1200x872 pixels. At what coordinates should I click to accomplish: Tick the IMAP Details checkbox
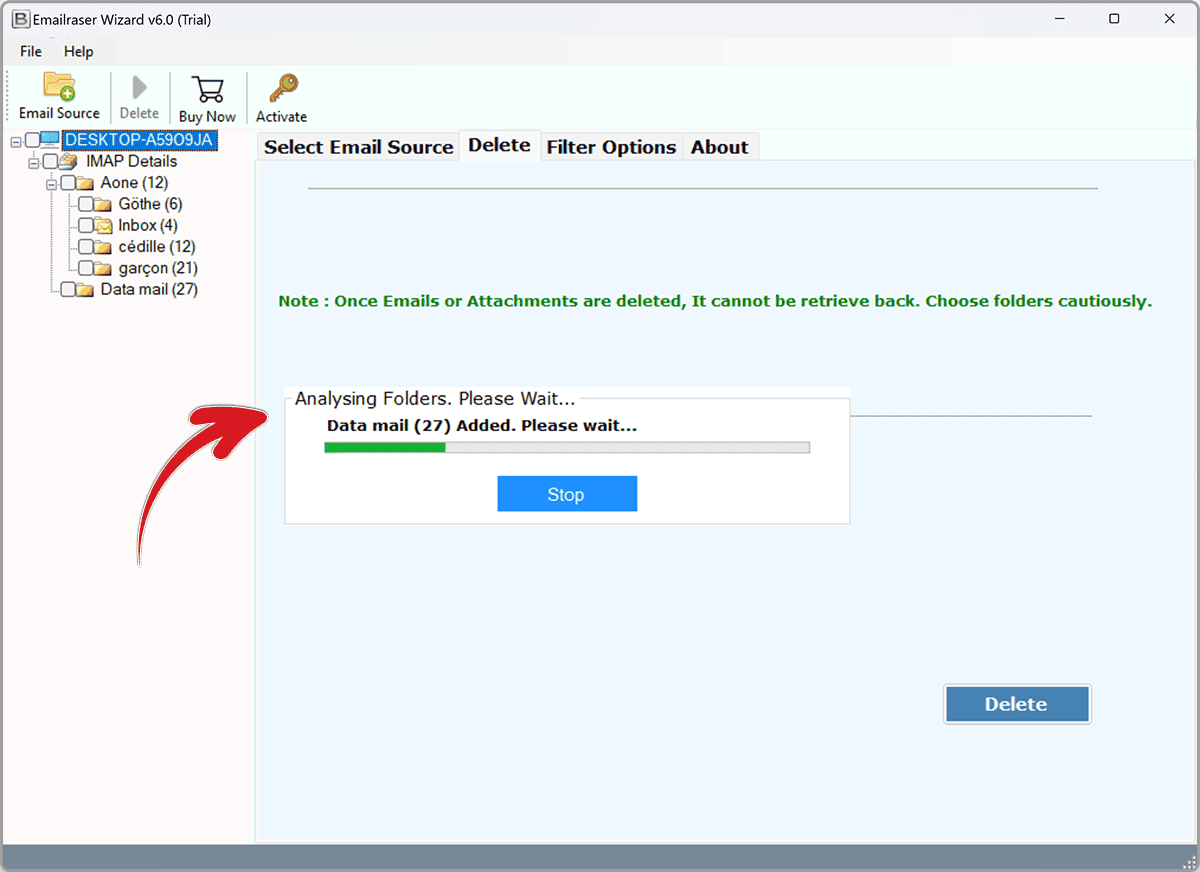50,161
